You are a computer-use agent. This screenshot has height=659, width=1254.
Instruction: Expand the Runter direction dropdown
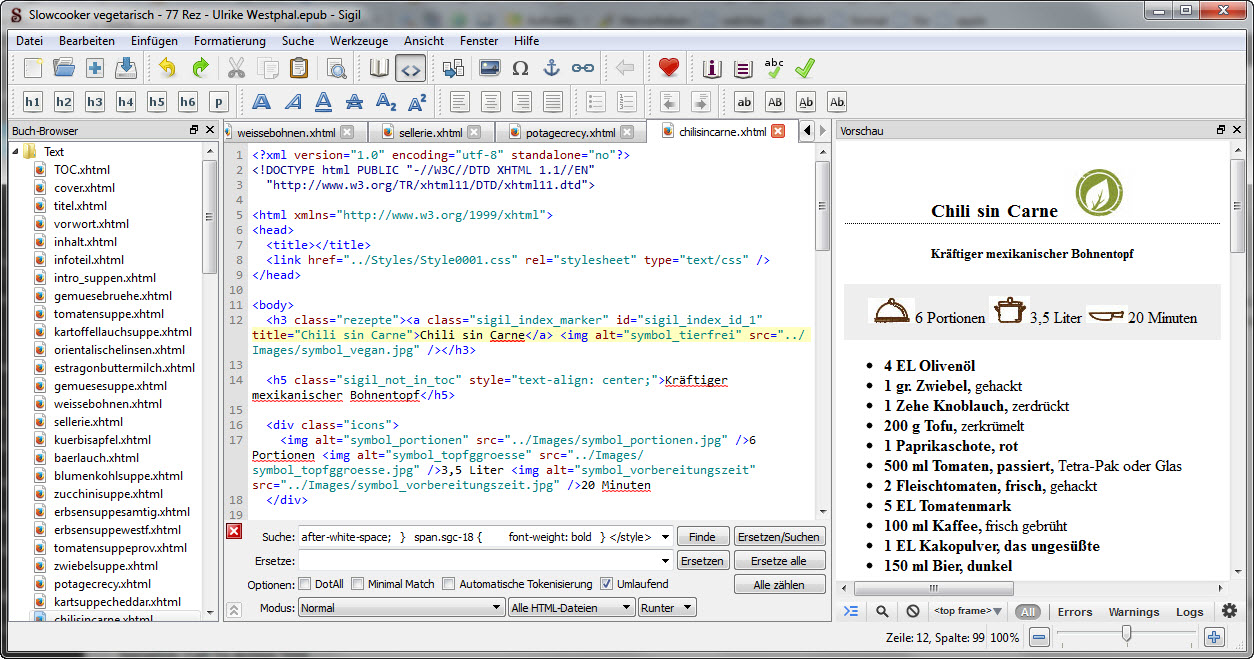[667, 608]
